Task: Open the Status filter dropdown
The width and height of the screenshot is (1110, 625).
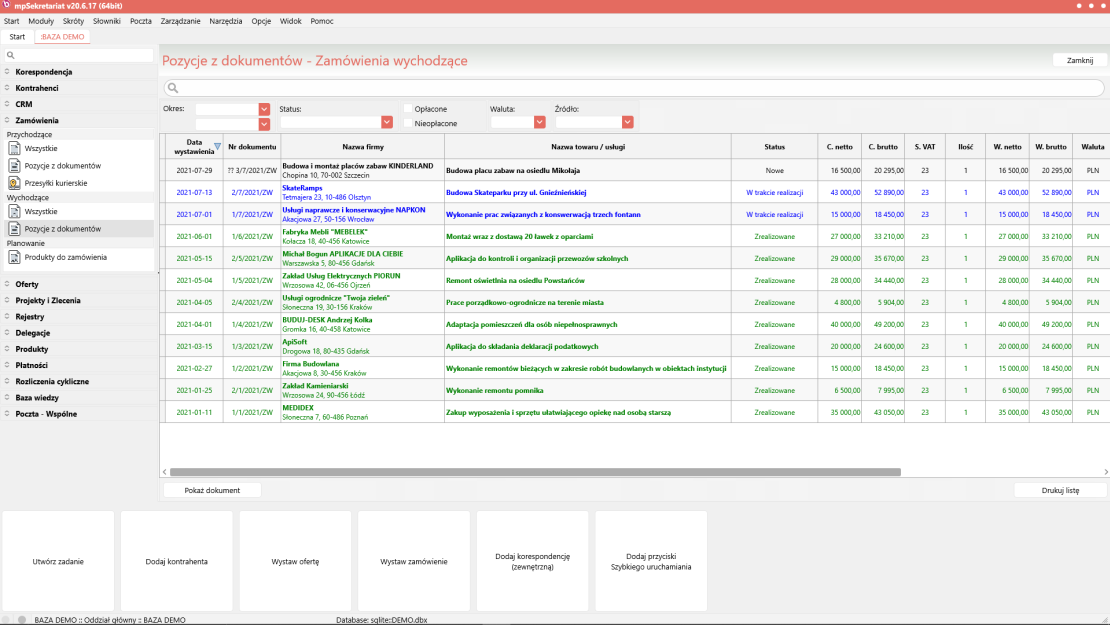Action: coord(386,122)
